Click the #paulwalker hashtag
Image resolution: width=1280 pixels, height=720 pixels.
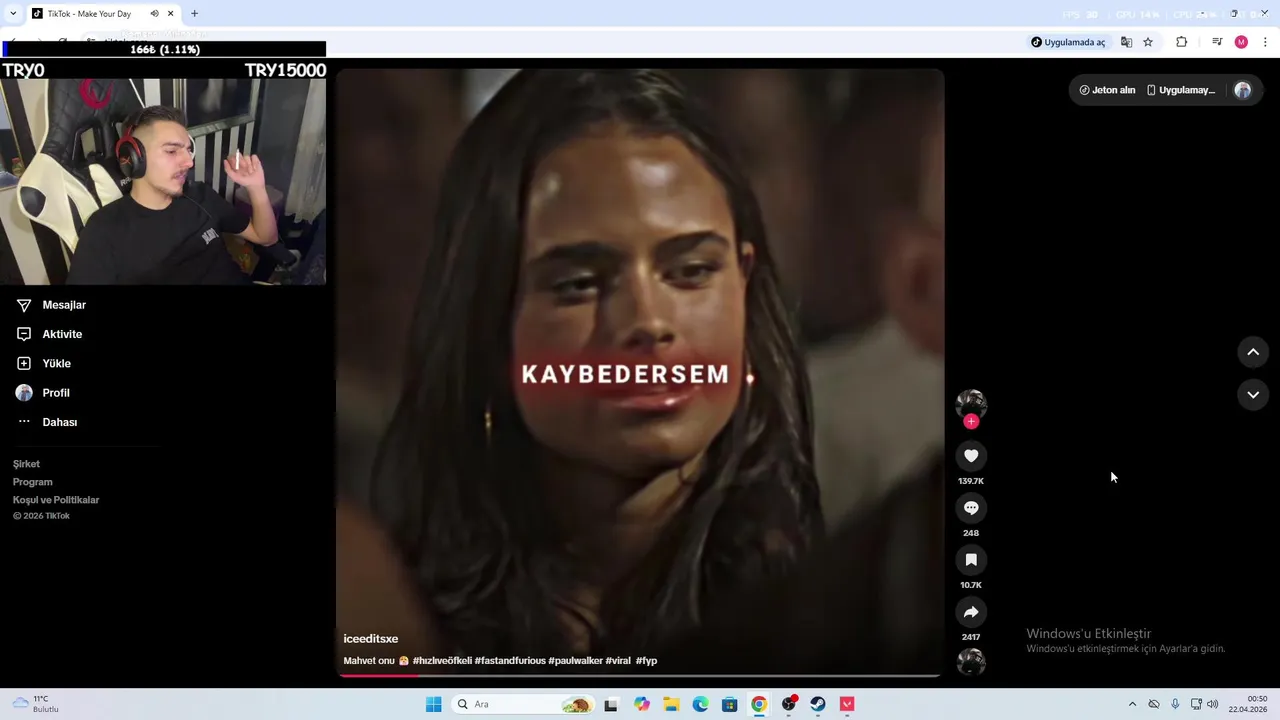(x=575, y=661)
